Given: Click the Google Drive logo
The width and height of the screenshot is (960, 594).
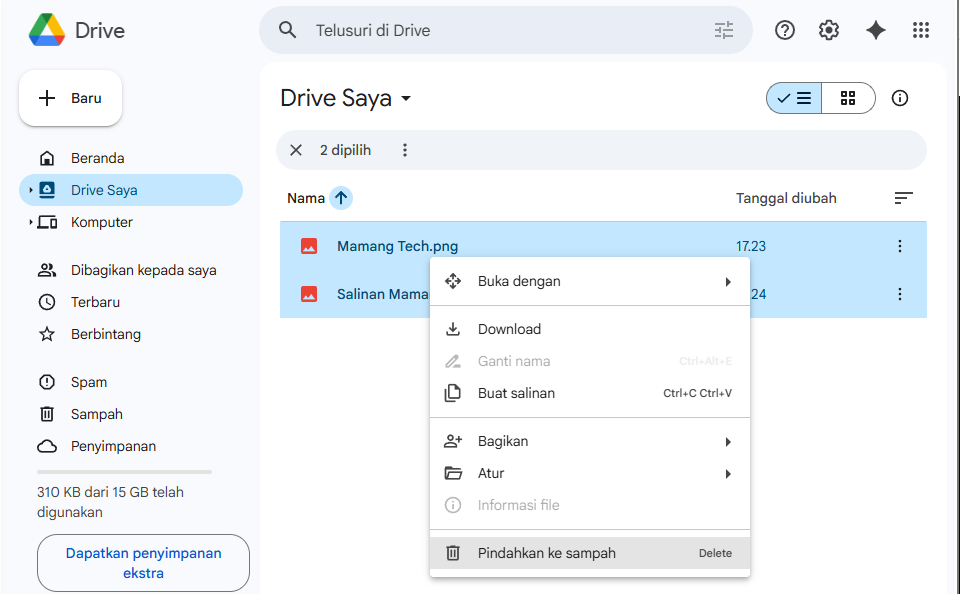Looking at the screenshot, I should point(47,30).
